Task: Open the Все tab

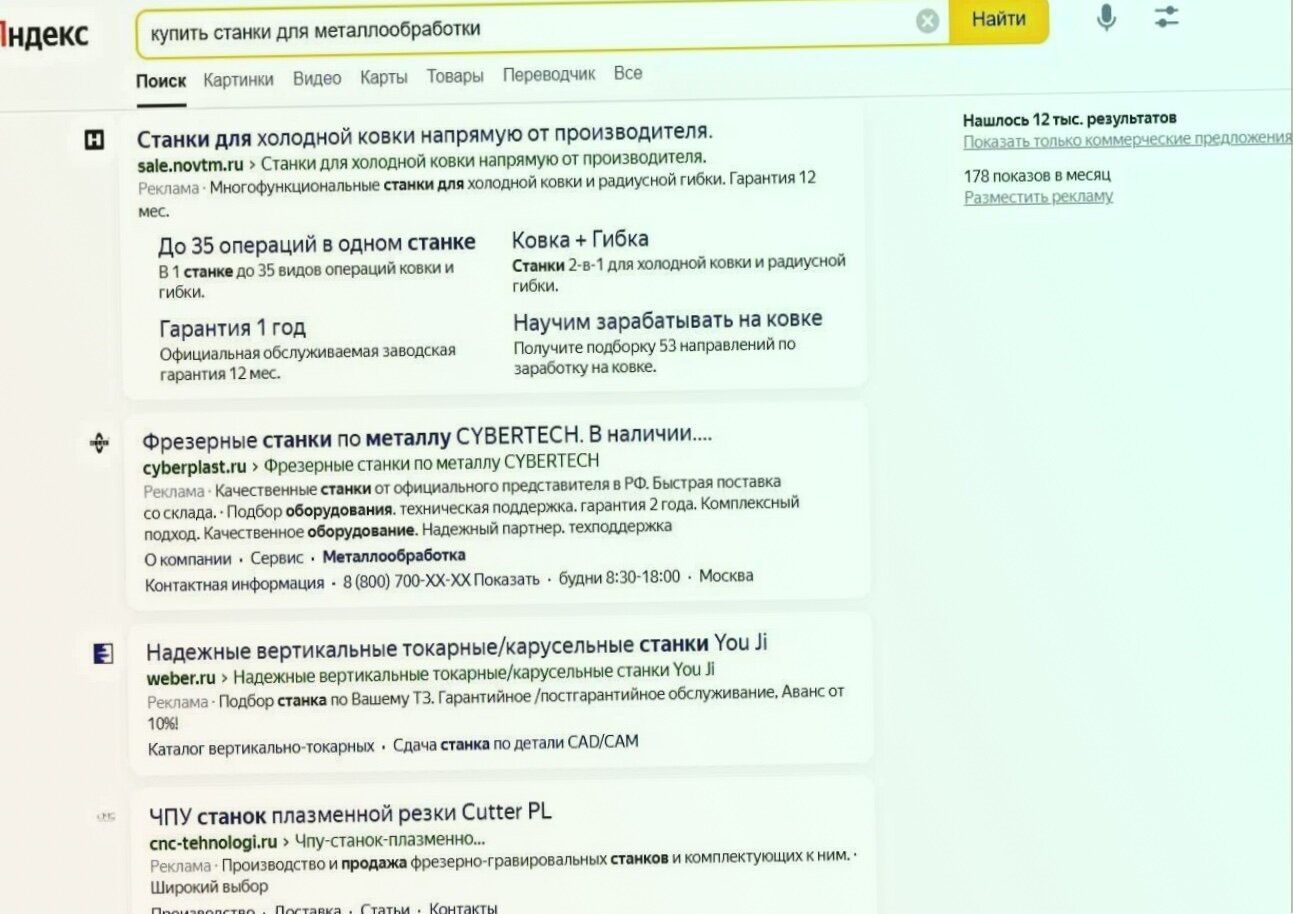Action: pos(628,73)
